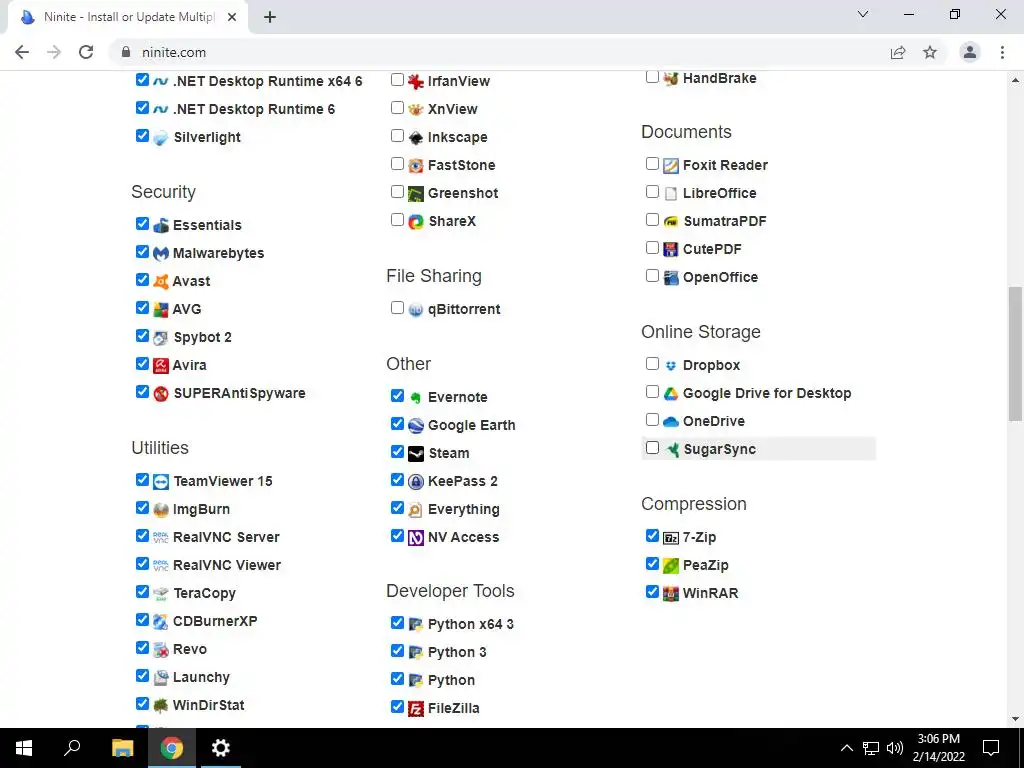The image size is (1024, 768).
Task: Click the AVG app icon
Action: 161,310
